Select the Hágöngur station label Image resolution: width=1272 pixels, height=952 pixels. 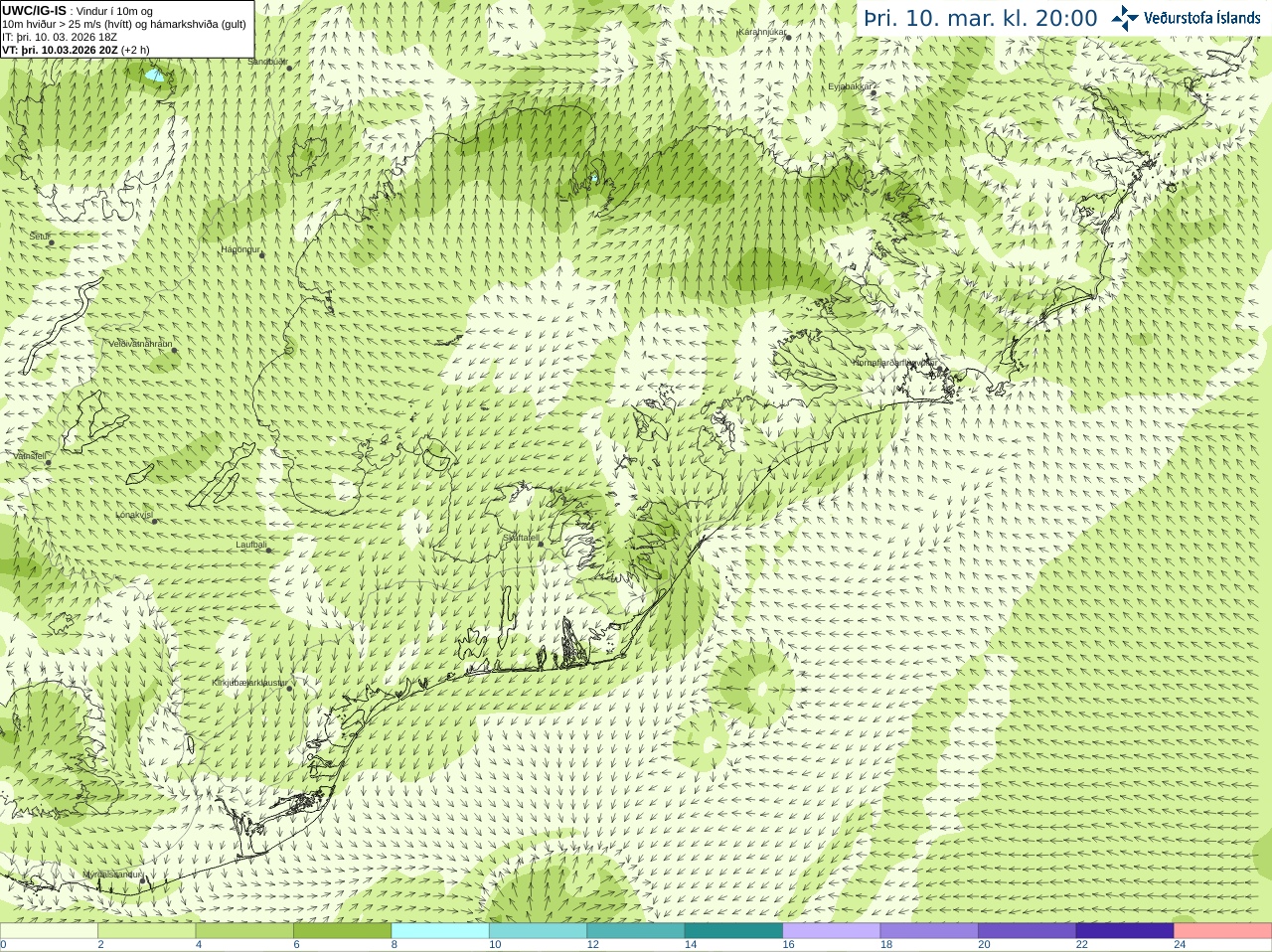pyautogui.click(x=240, y=249)
